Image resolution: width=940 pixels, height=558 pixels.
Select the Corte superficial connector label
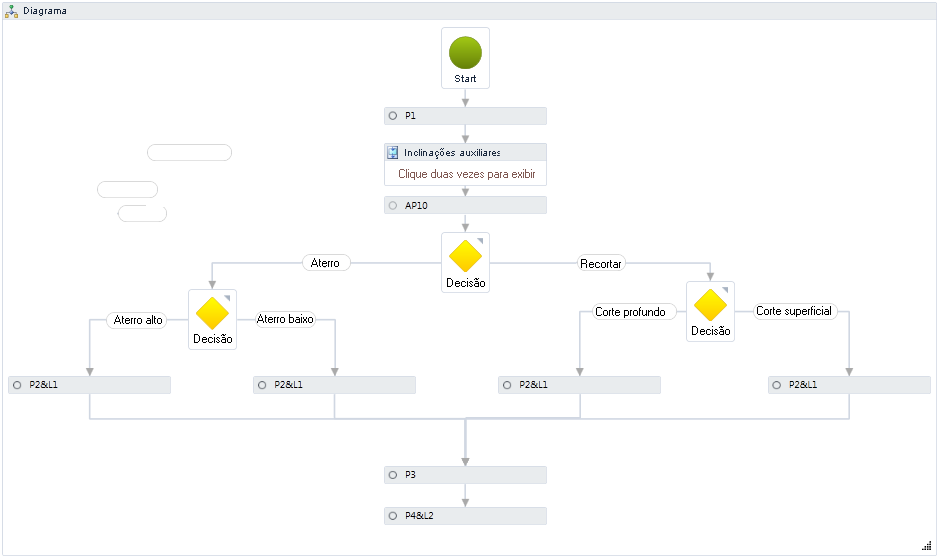794,311
